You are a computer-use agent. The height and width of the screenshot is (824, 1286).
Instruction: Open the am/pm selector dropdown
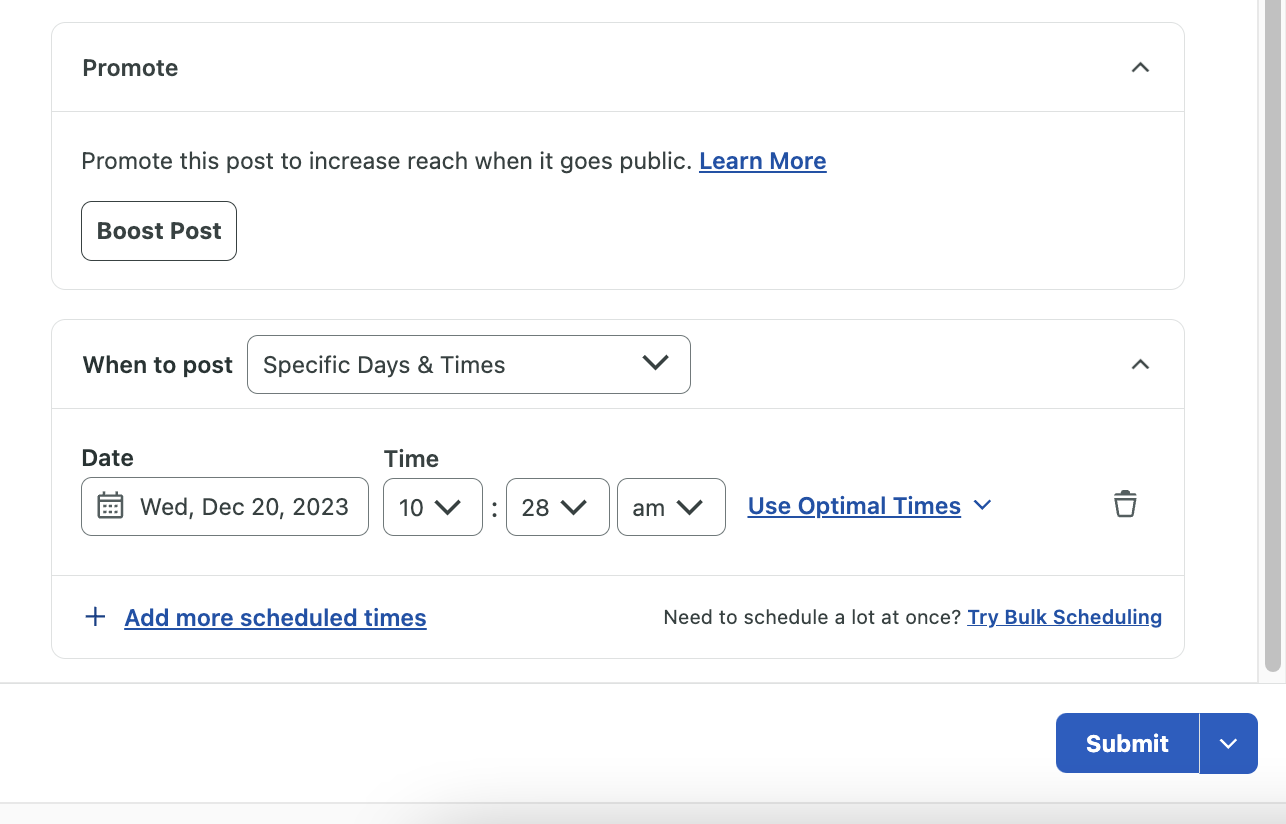tap(671, 507)
